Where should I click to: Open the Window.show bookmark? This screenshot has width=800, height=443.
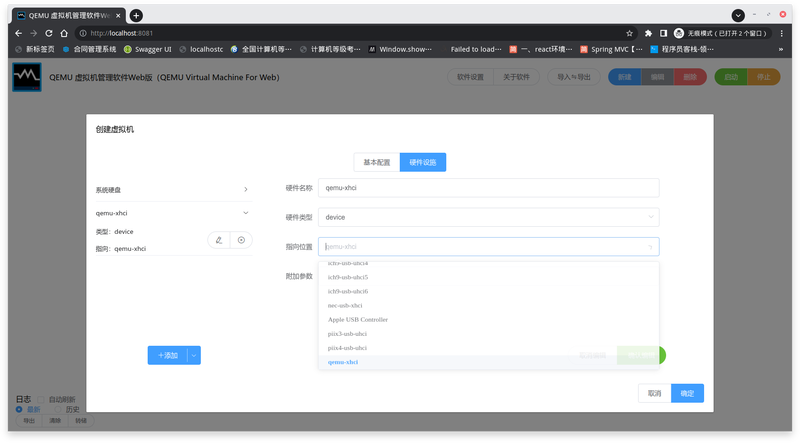[400, 49]
